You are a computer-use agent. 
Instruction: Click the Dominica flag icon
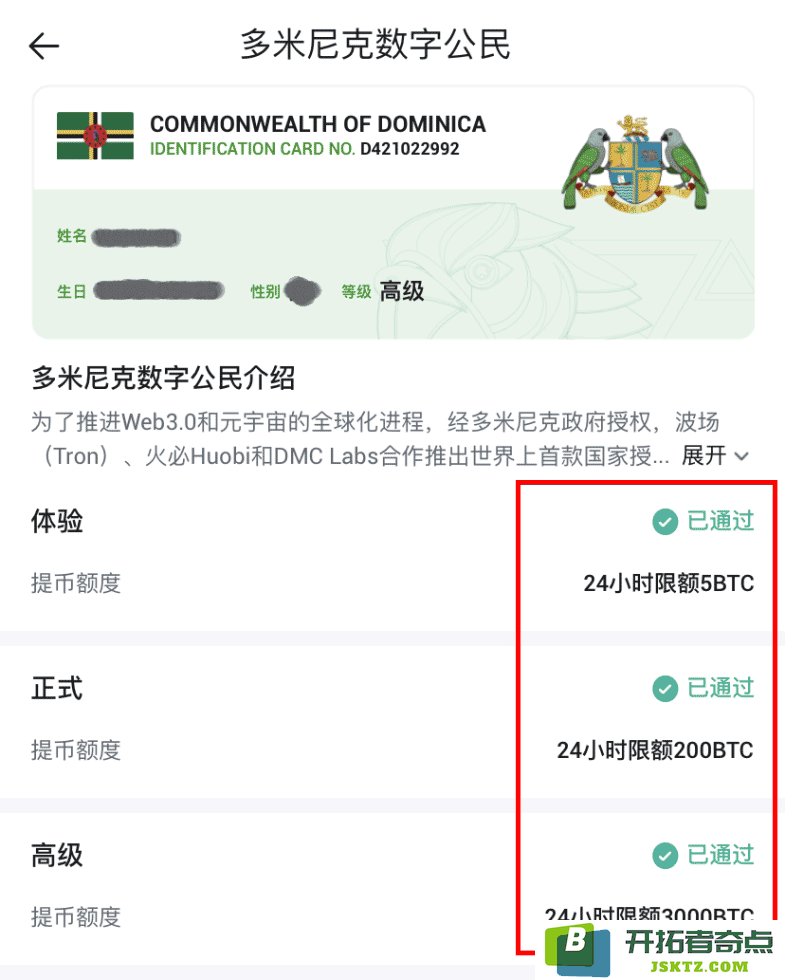(95, 136)
